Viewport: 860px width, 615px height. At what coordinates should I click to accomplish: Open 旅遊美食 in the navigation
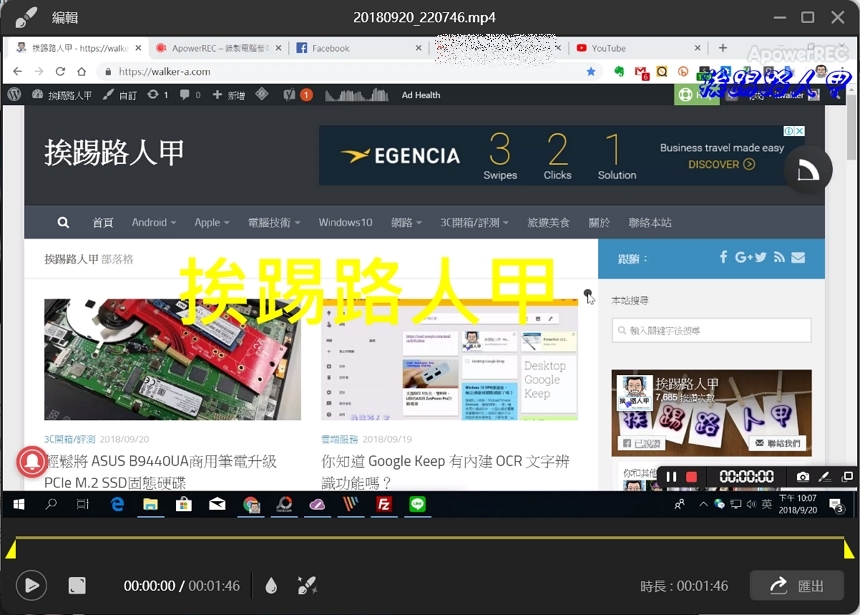[548, 222]
